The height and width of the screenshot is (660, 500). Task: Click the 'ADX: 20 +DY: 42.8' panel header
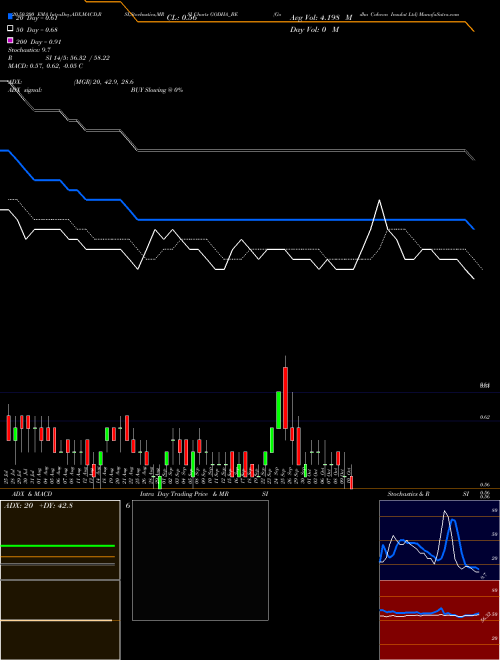tap(38, 506)
